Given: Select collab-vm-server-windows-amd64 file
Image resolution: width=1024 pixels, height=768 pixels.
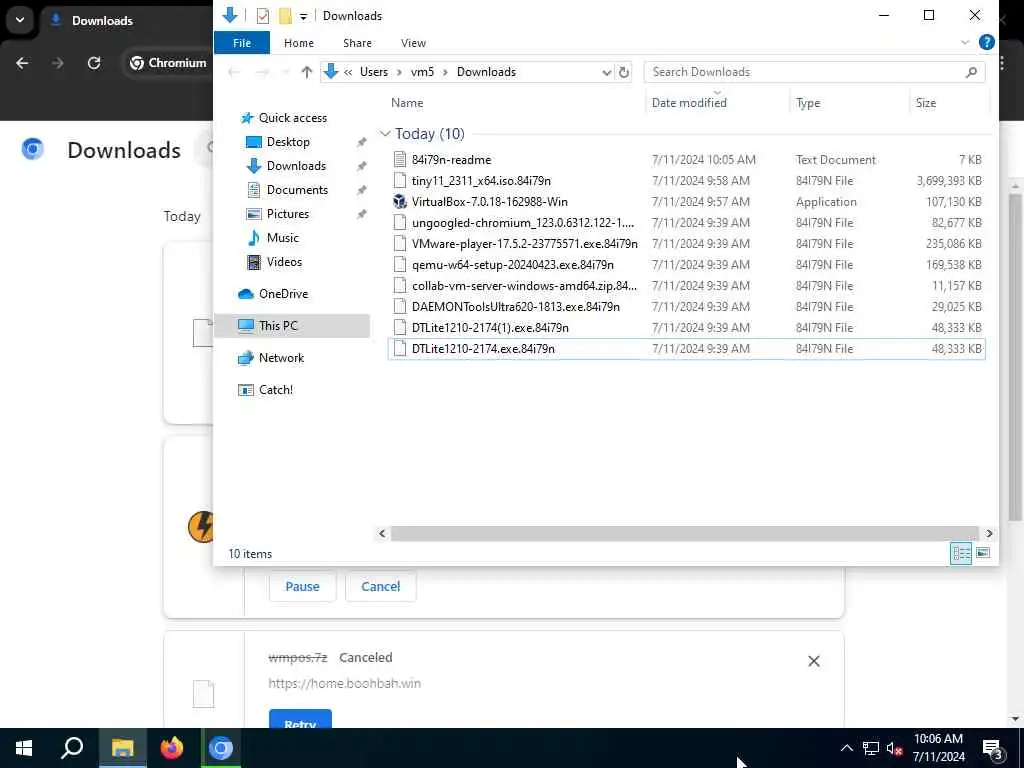Looking at the screenshot, I should (x=686, y=285).
